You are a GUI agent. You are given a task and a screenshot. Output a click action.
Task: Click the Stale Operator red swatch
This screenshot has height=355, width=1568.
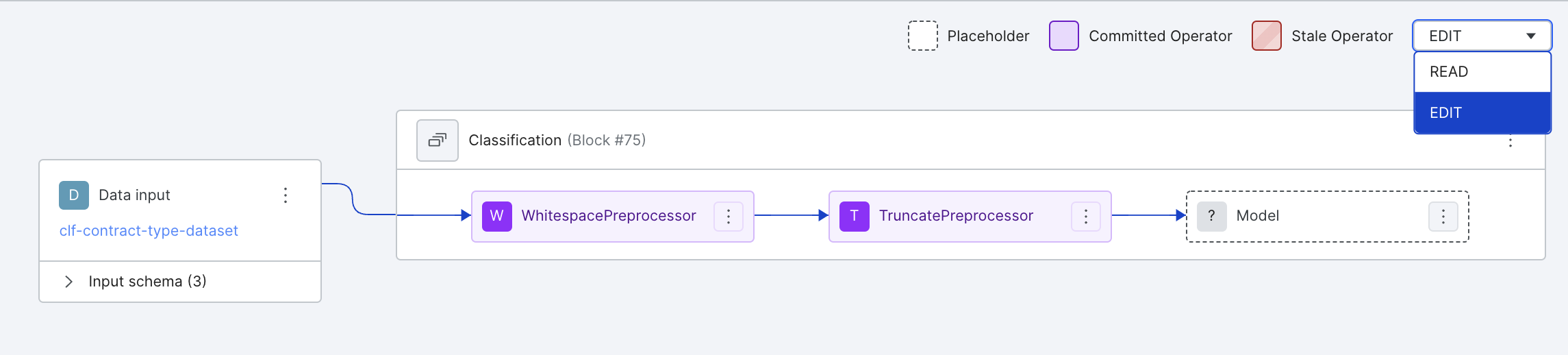[x=1267, y=36]
